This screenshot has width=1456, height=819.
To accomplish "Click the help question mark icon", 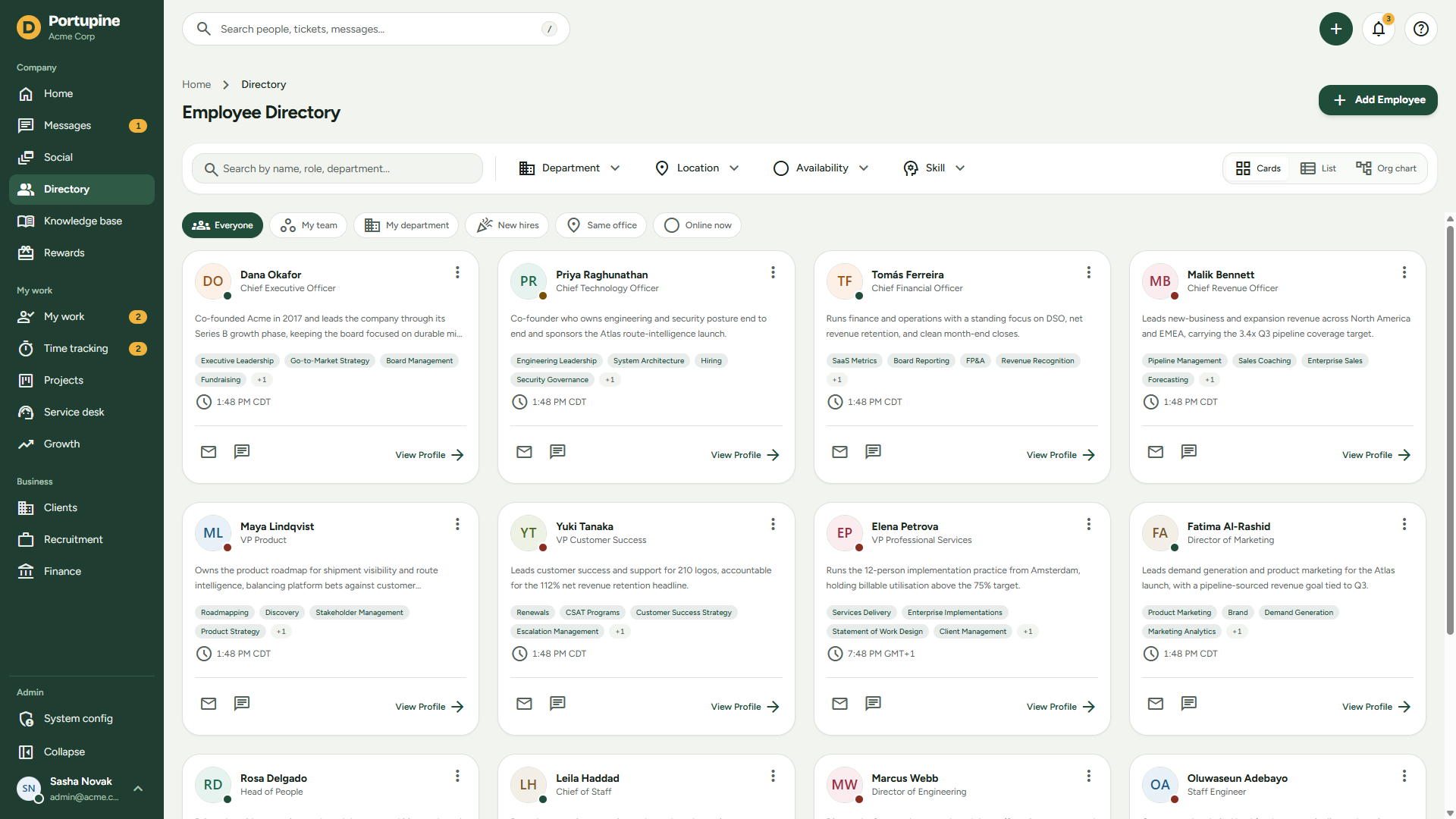I will click(x=1421, y=29).
